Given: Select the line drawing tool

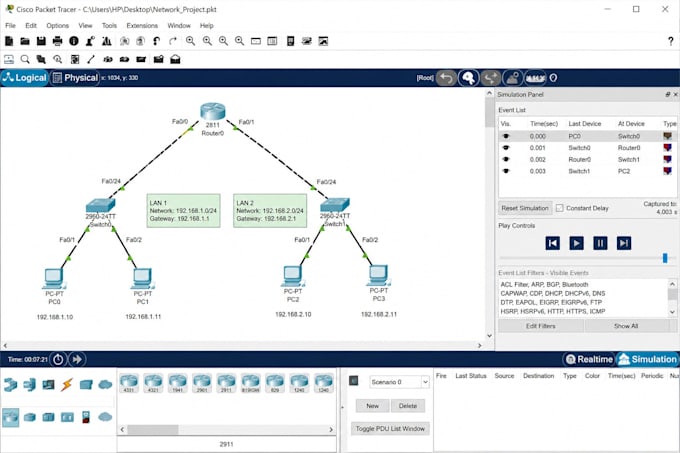Looking at the screenshot, I should tap(91, 59).
